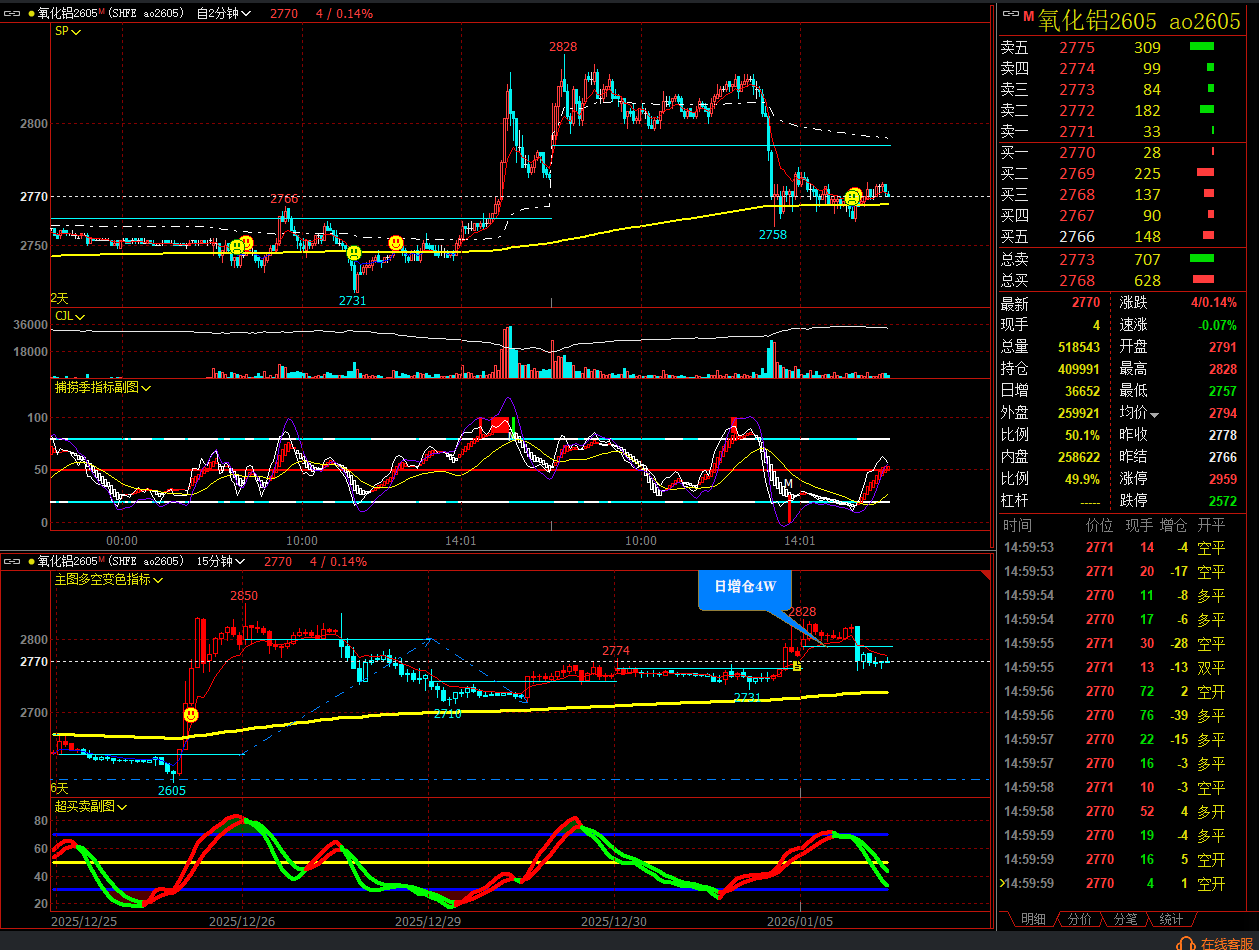The image size is (1259, 950).
Task: Click the yellow dot beside 氧化铝2605 in top chart
Action: pos(30,14)
